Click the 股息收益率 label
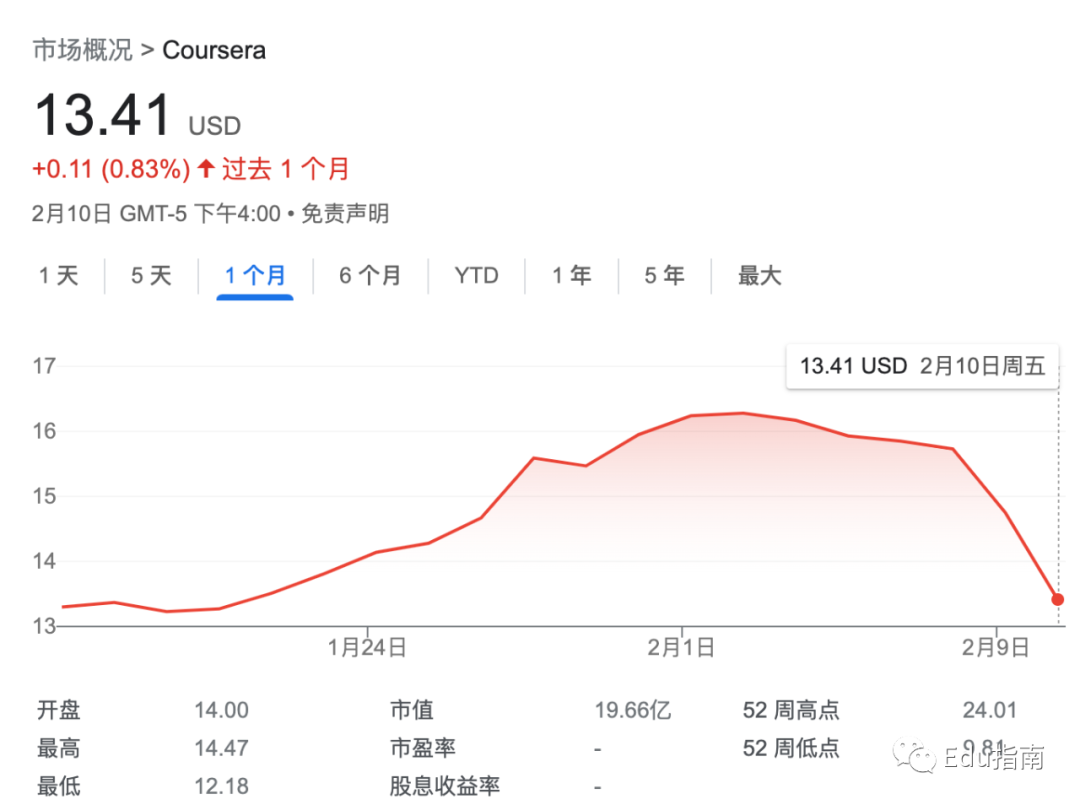 pyautogui.click(x=444, y=786)
